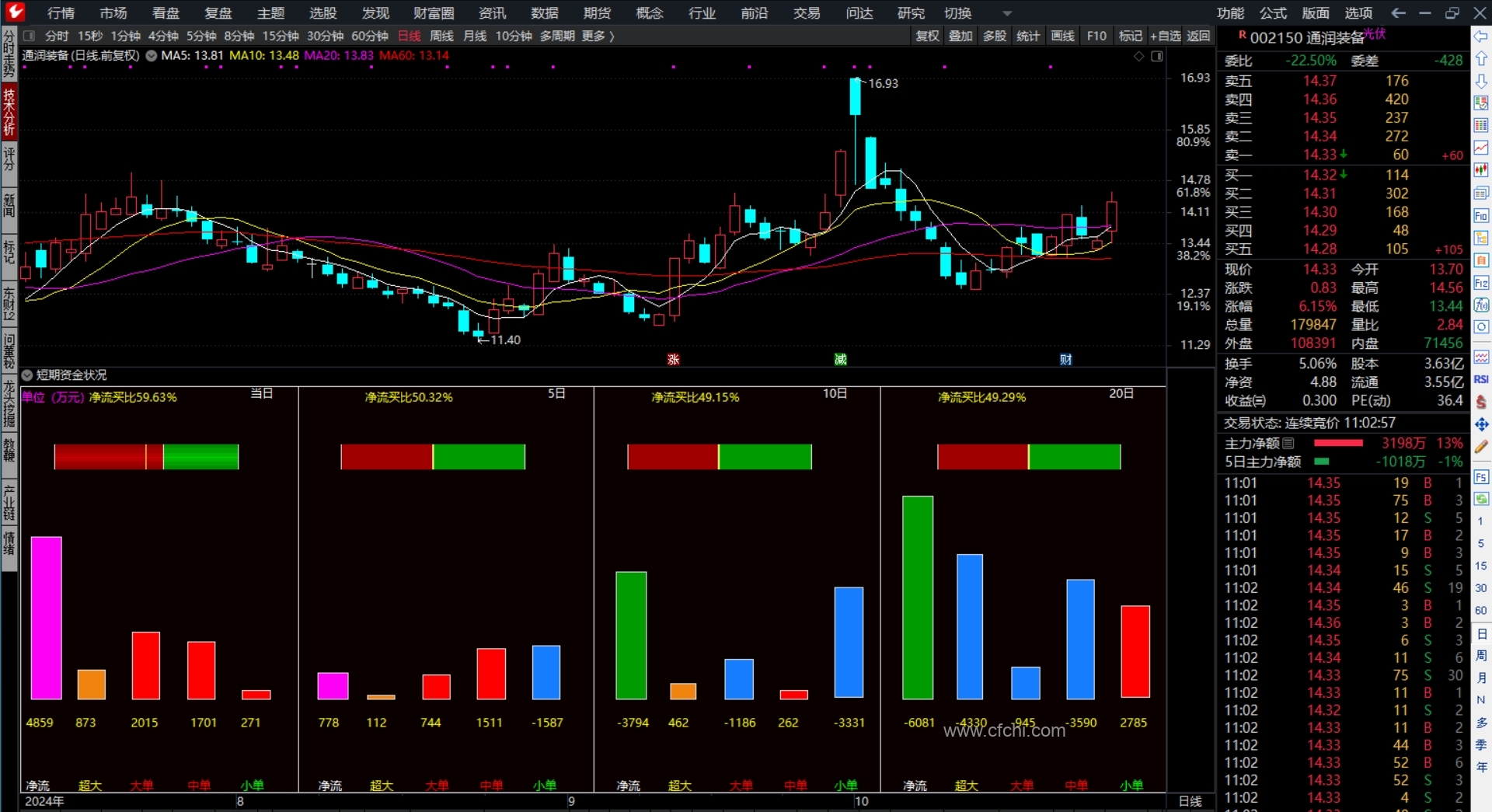The width and height of the screenshot is (1492, 812).
Task: Open the line trend chart sidebar icon
Action: 1481,147
